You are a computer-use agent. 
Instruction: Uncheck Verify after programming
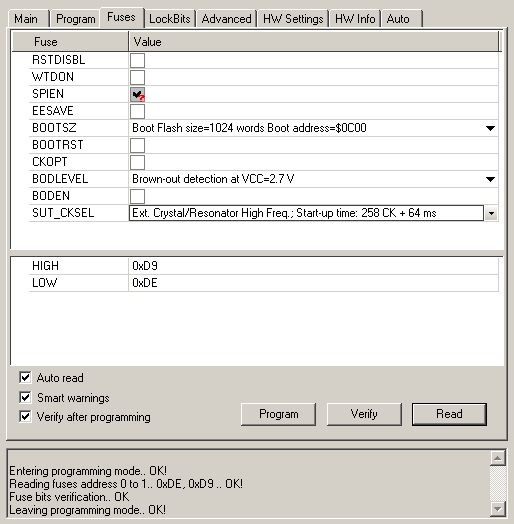point(25,417)
